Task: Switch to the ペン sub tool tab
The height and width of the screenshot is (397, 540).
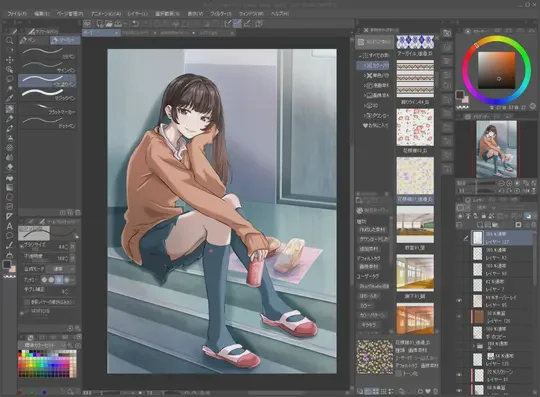Action: pos(34,41)
